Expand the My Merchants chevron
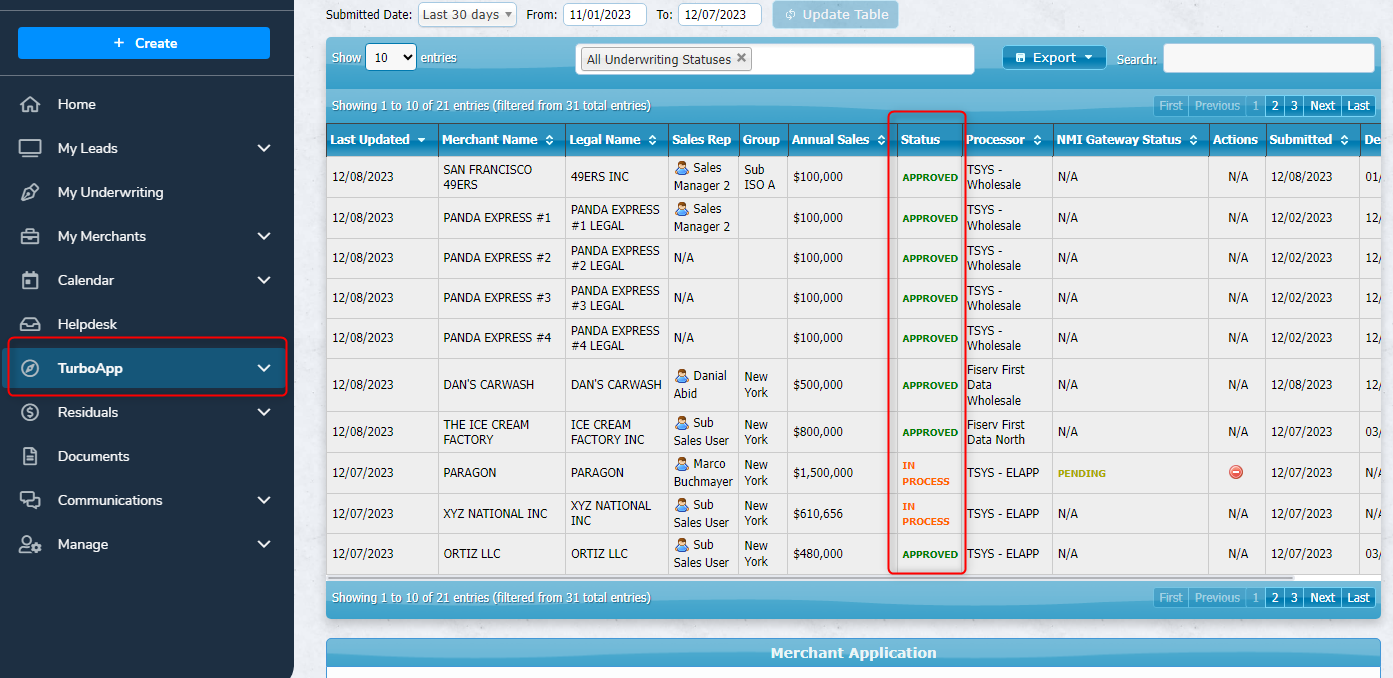 point(264,236)
